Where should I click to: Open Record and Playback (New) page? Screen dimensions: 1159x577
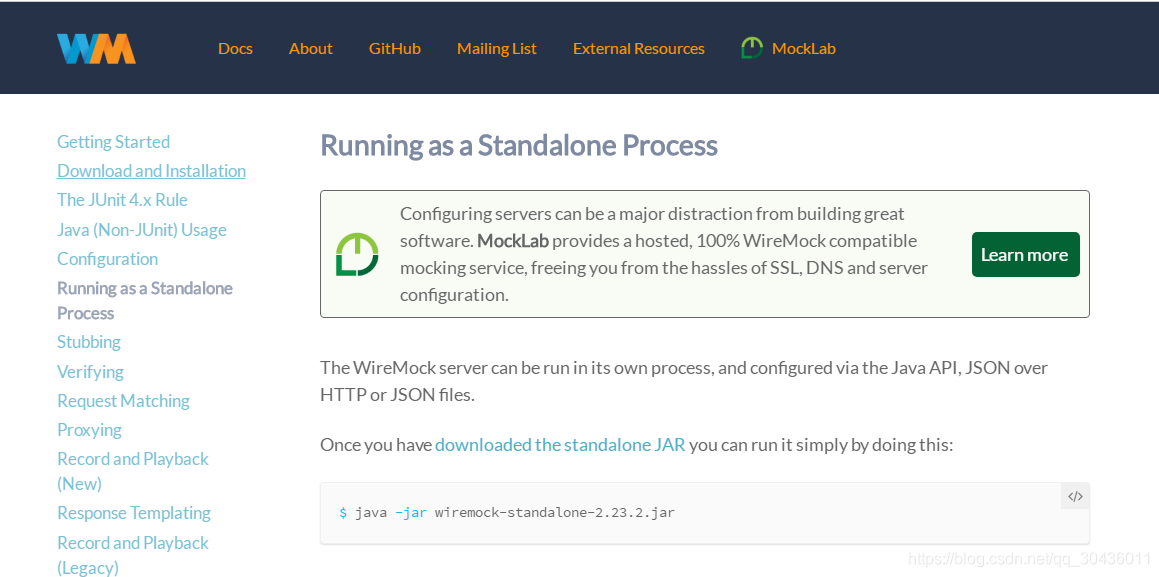pyautogui.click(x=133, y=471)
